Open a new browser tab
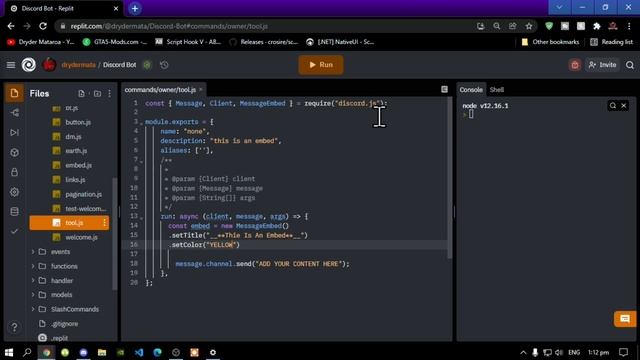The height and width of the screenshot is (360, 640). [x=135, y=8]
